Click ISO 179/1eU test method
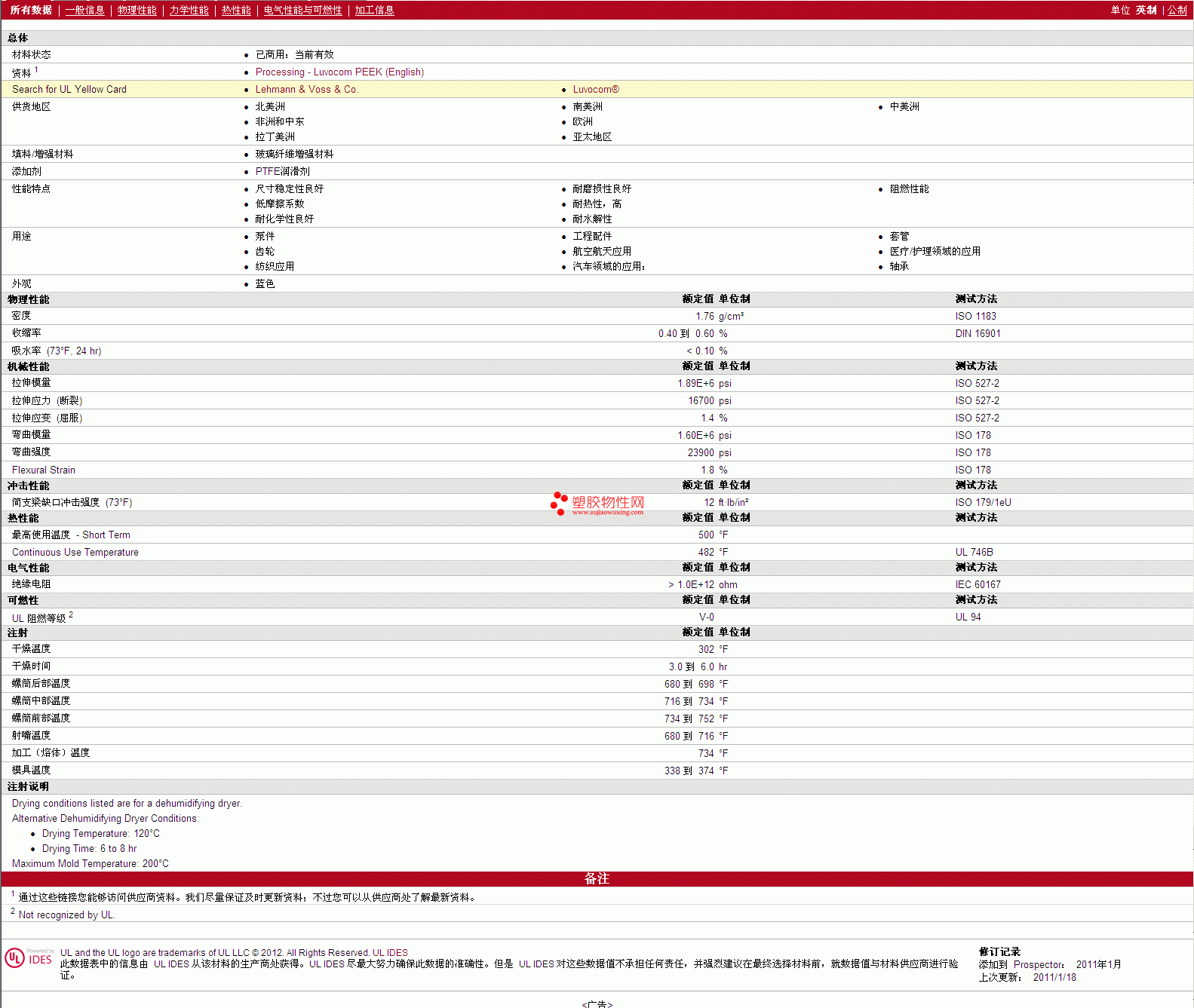Screen dimensions: 1194x1008 pyautogui.click(x=983, y=502)
